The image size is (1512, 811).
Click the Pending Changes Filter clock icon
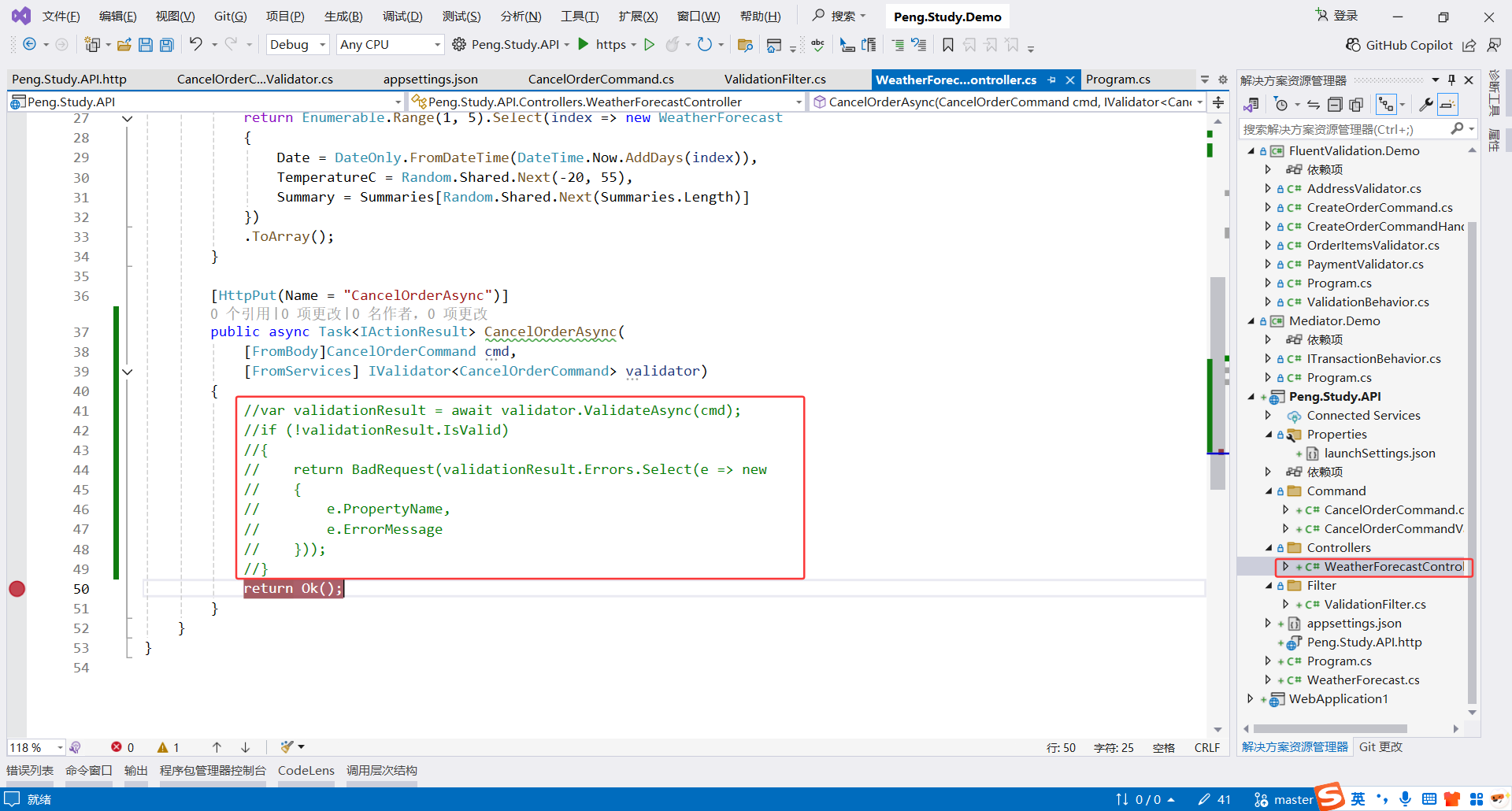pos(1281,105)
